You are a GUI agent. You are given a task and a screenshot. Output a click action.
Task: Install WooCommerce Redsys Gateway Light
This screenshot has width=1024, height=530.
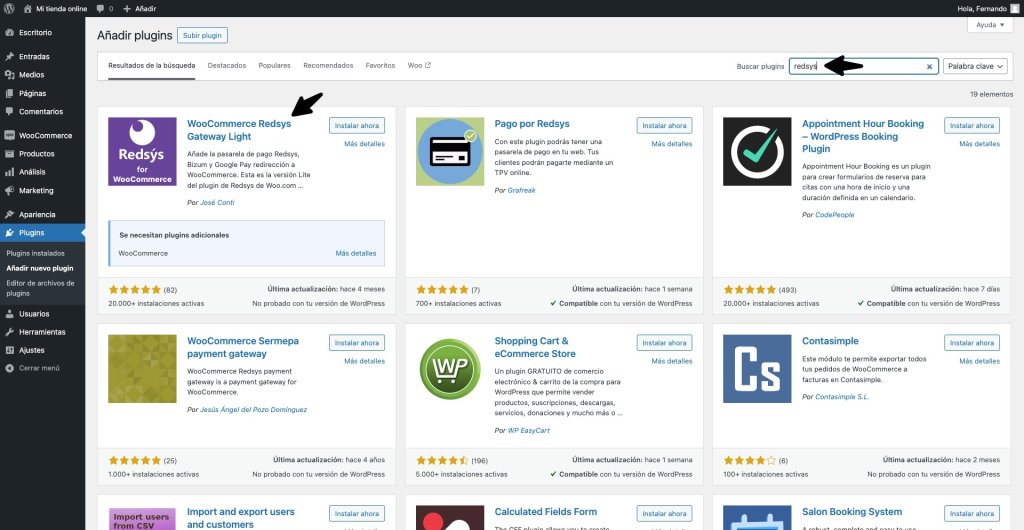click(x=357, y=125)
